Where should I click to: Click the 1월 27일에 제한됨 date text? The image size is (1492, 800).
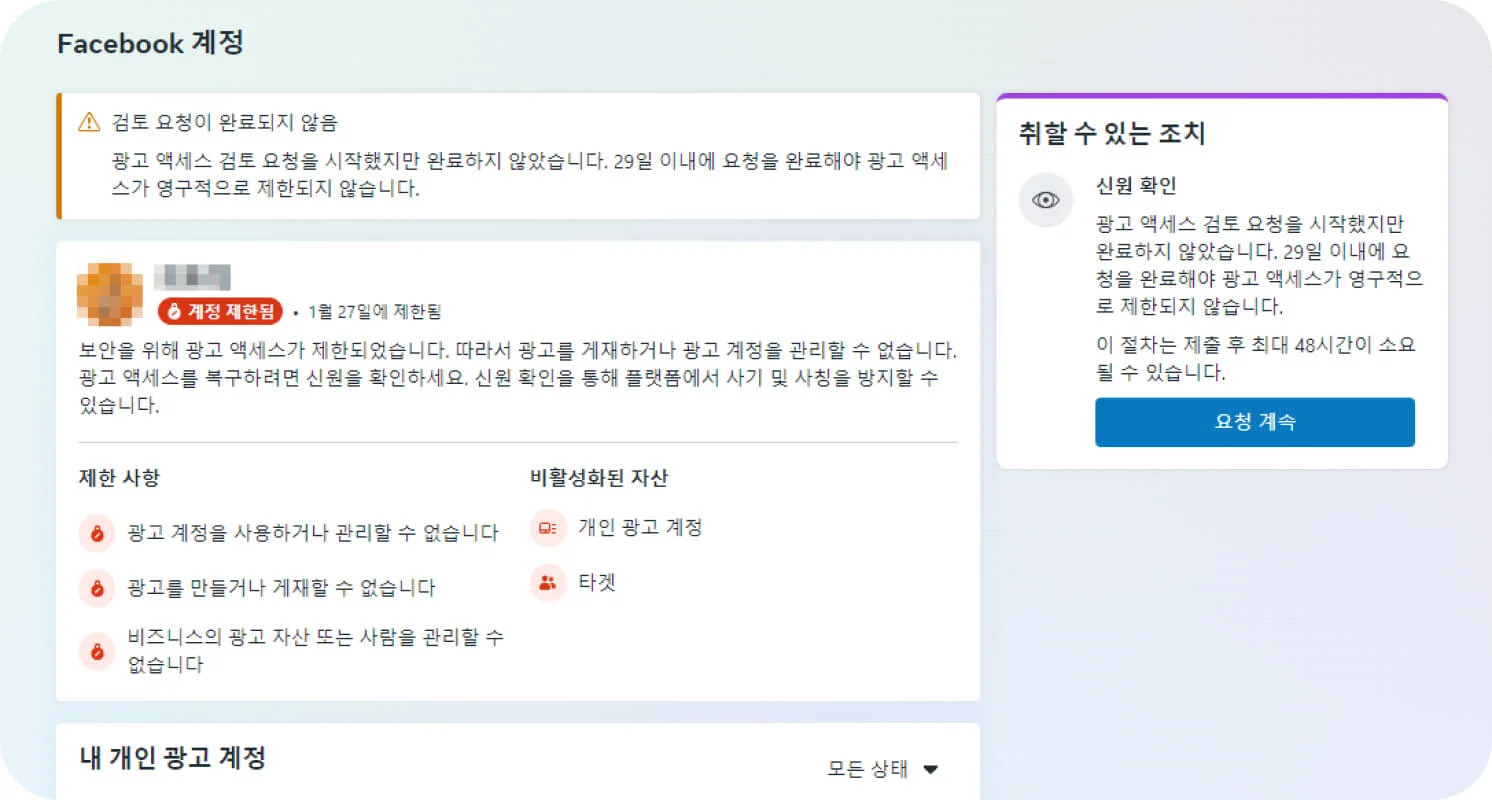click(x=375, y=312)
